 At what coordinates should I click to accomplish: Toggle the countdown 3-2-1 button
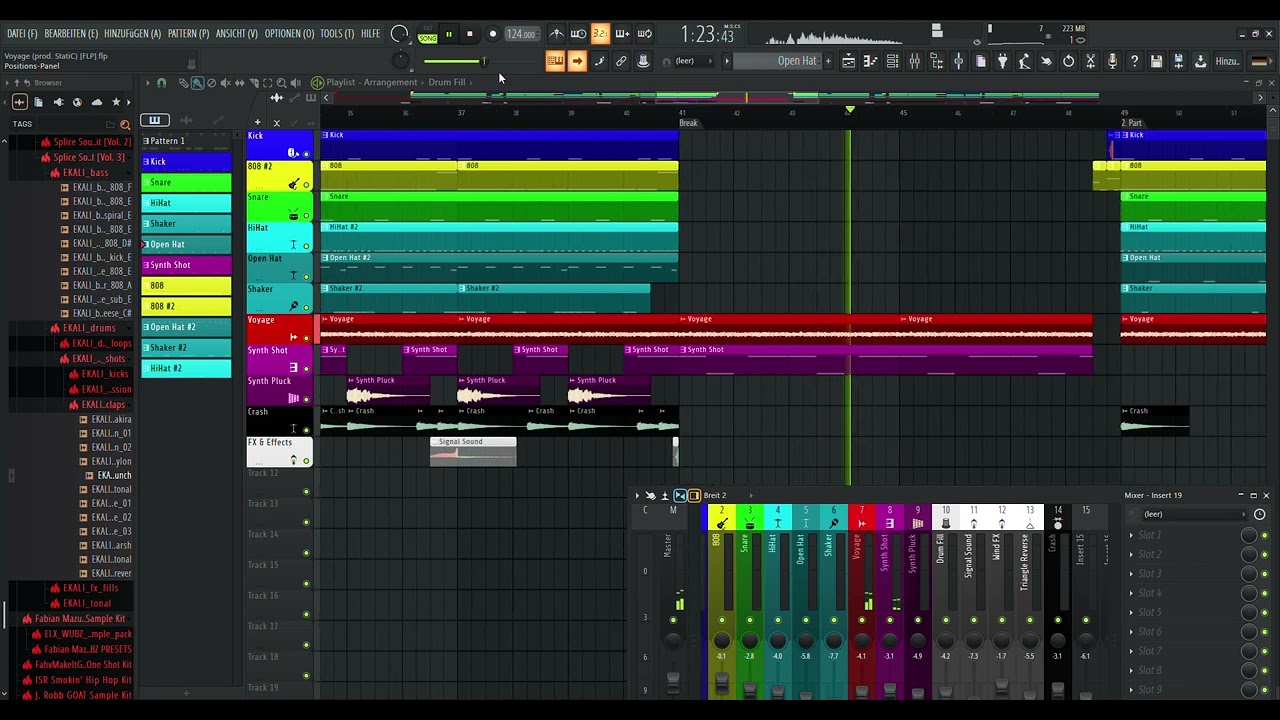600,34
